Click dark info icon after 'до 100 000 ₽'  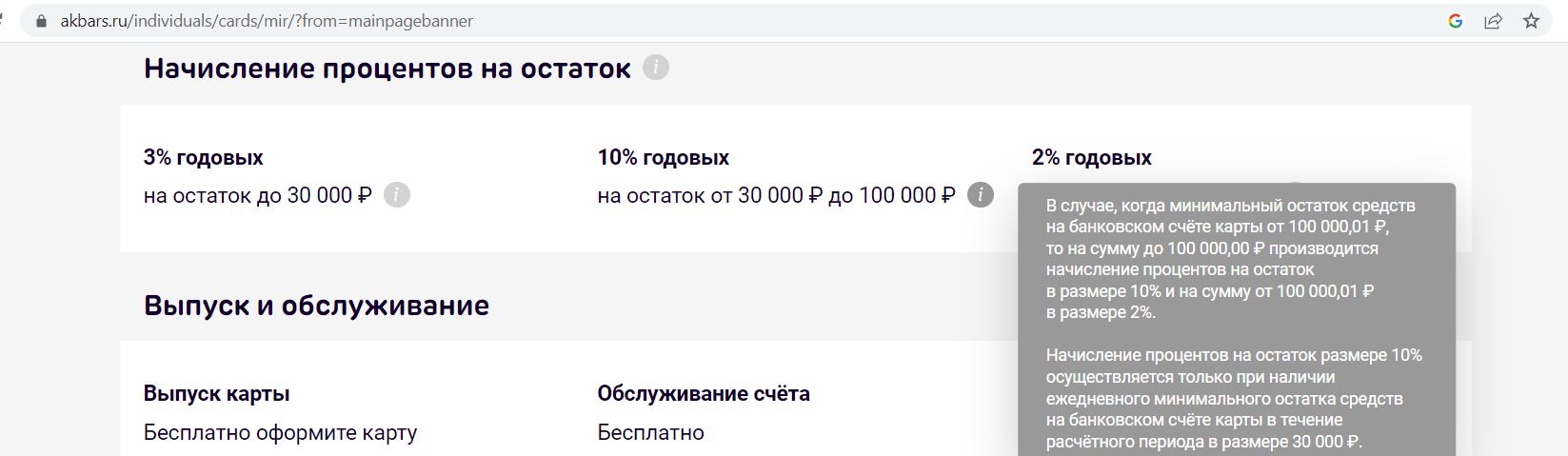click(x=981, y=195)
